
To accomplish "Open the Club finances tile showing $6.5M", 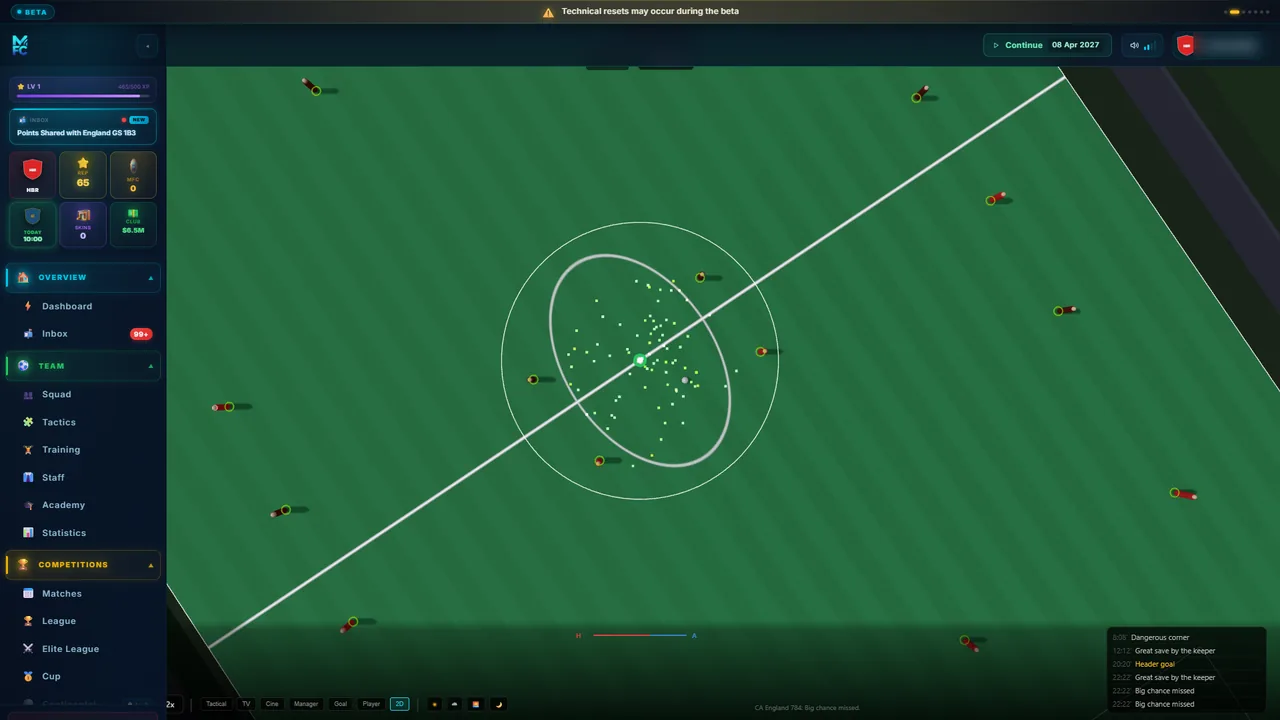I will (133, 224).
